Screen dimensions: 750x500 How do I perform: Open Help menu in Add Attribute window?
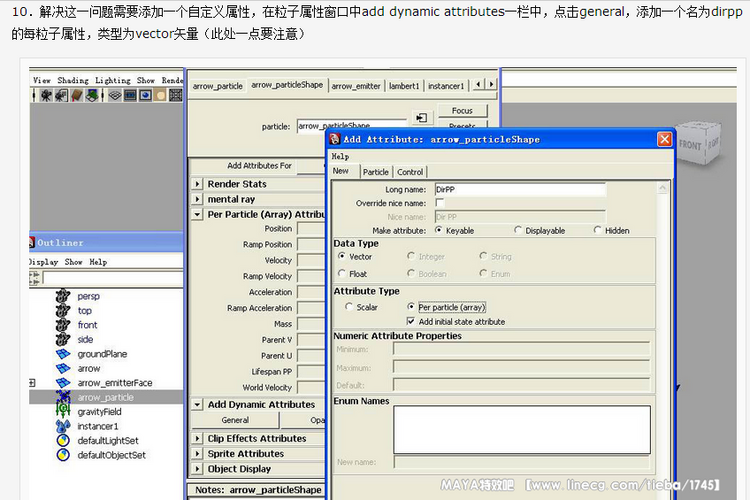coord(340,156)
